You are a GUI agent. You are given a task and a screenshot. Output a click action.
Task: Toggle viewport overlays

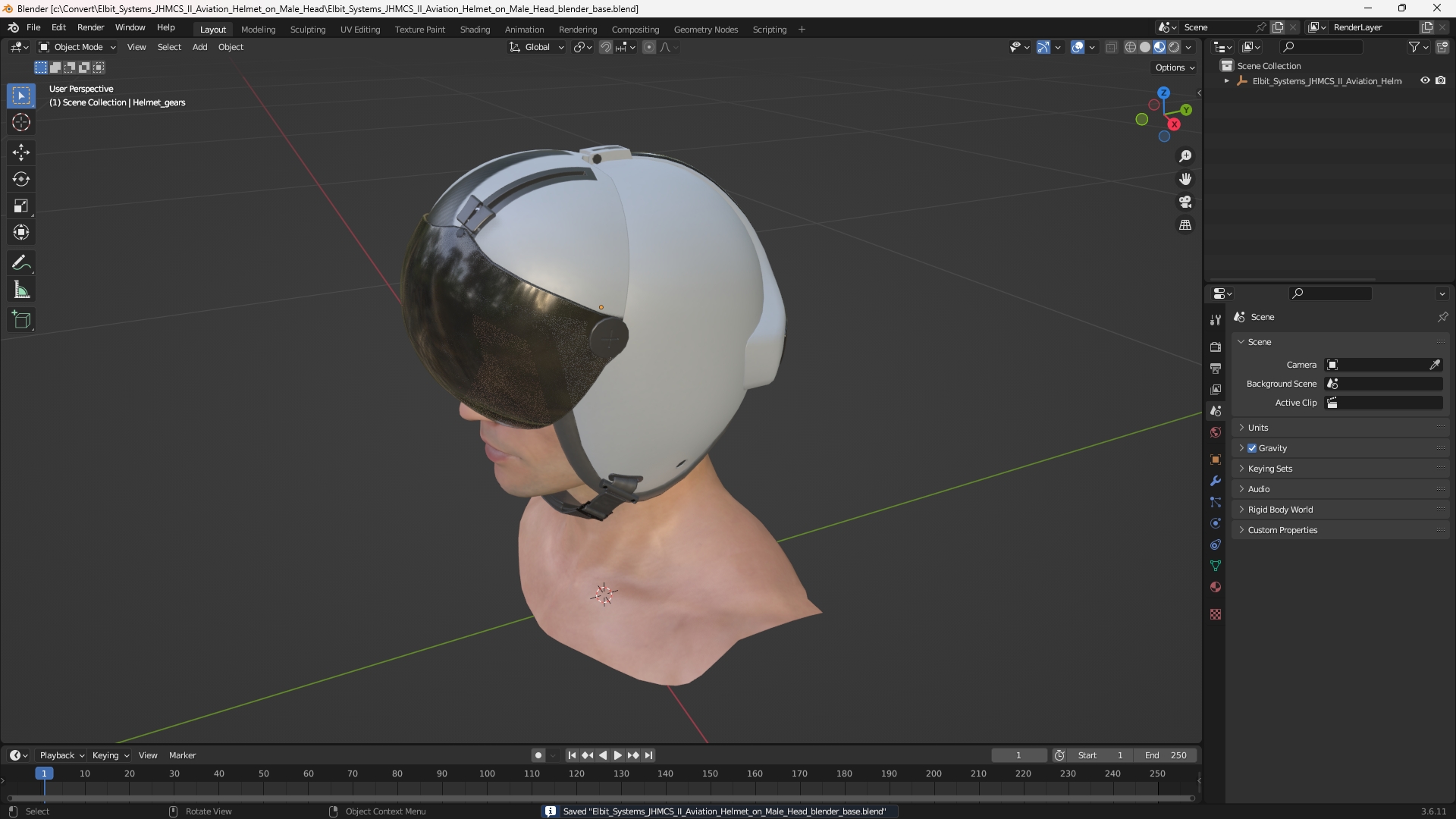(x=1078, y=47)
